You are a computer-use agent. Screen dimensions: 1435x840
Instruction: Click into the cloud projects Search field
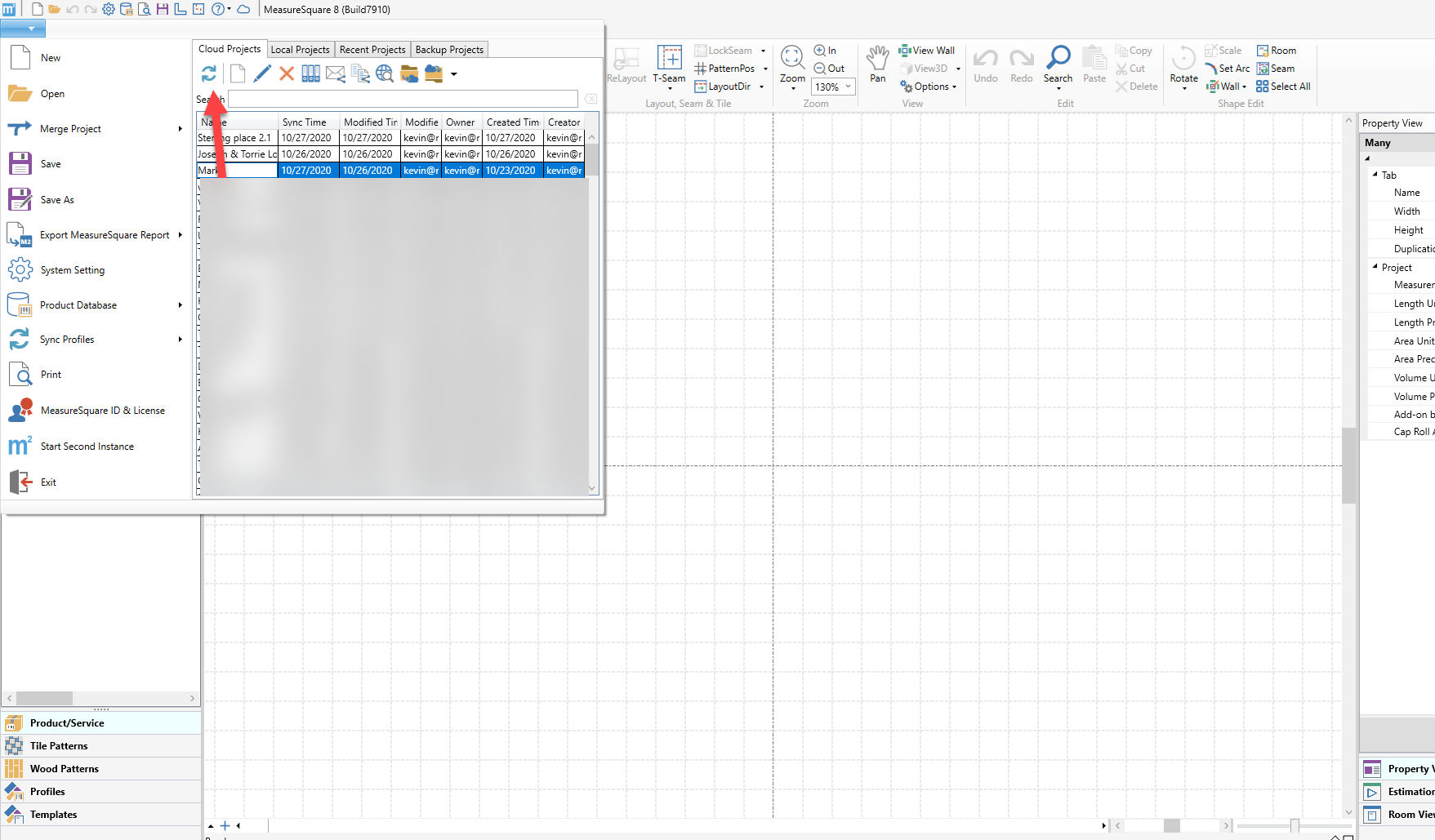click(403, 100)
